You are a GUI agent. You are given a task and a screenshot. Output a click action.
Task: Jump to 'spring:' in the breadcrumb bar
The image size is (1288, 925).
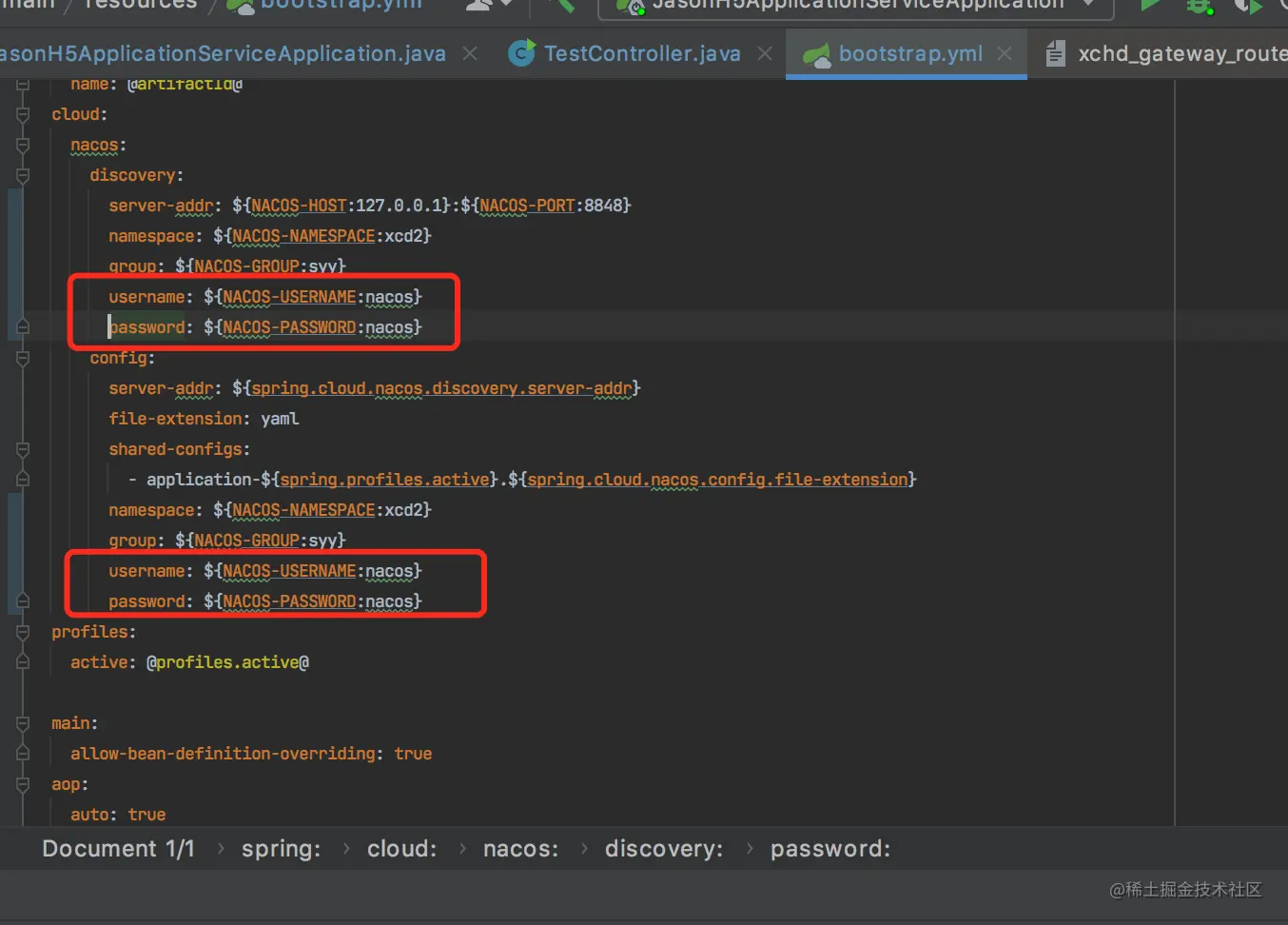point(281,849)
